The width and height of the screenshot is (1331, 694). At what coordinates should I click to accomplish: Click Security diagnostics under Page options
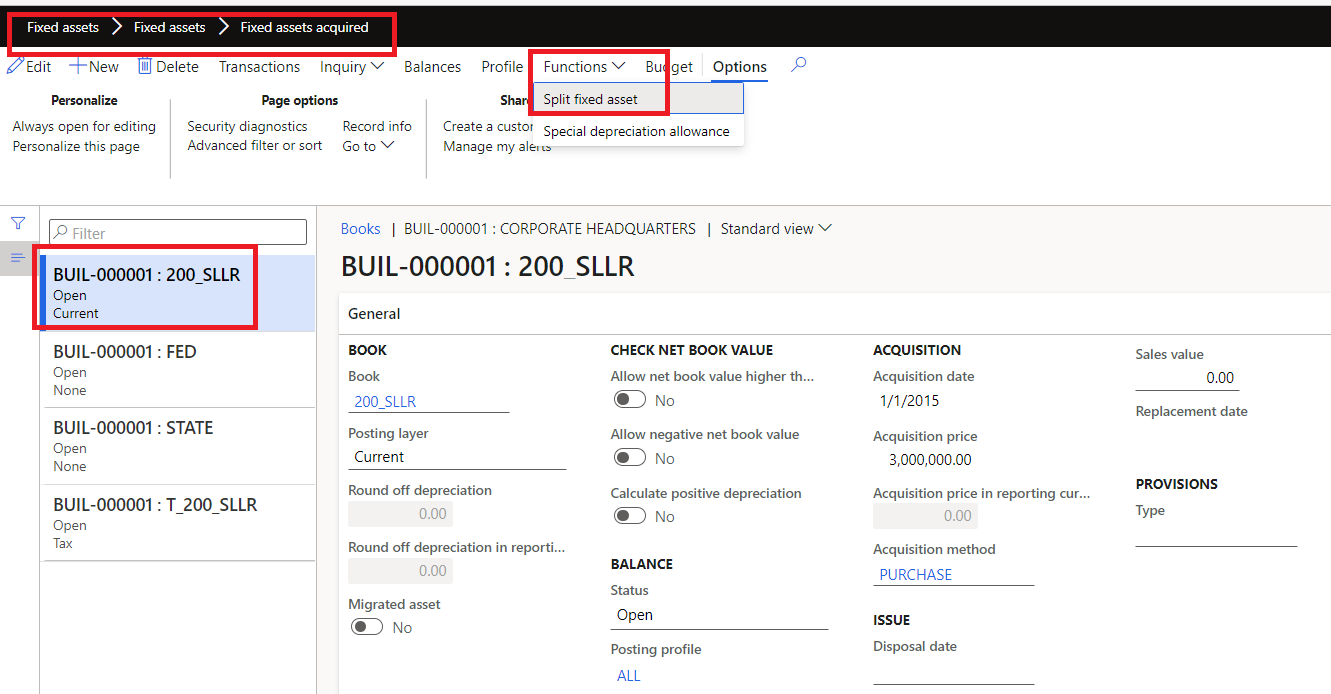tap(247, 126)
